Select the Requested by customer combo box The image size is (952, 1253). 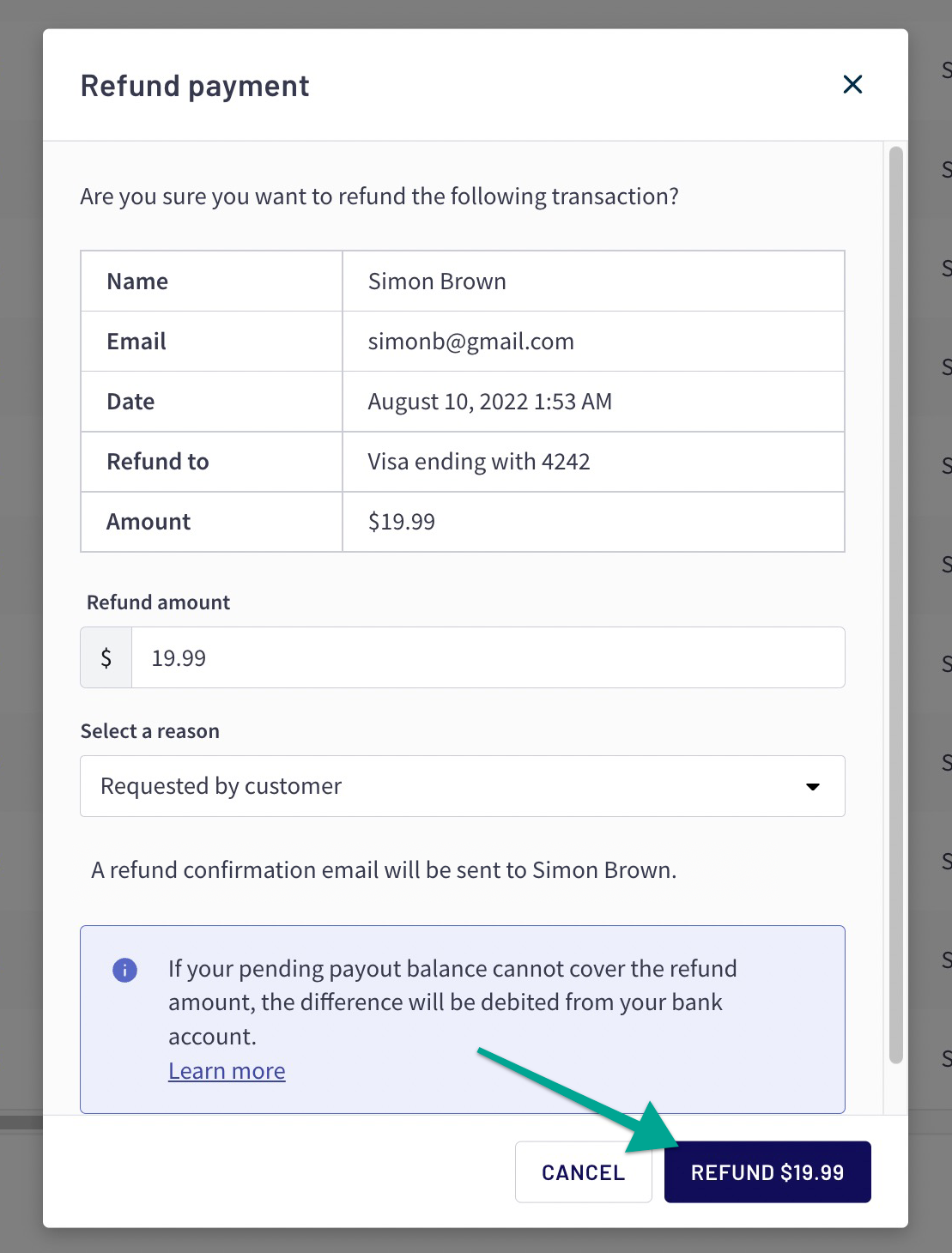[x=463, y=786]
